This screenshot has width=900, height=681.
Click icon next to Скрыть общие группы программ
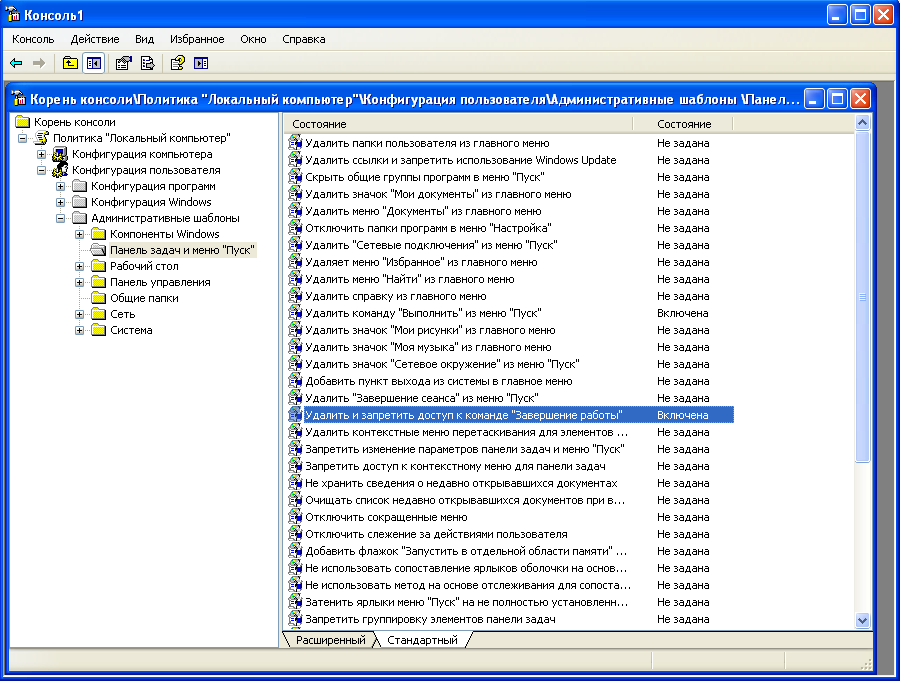[x=294, y=177]
